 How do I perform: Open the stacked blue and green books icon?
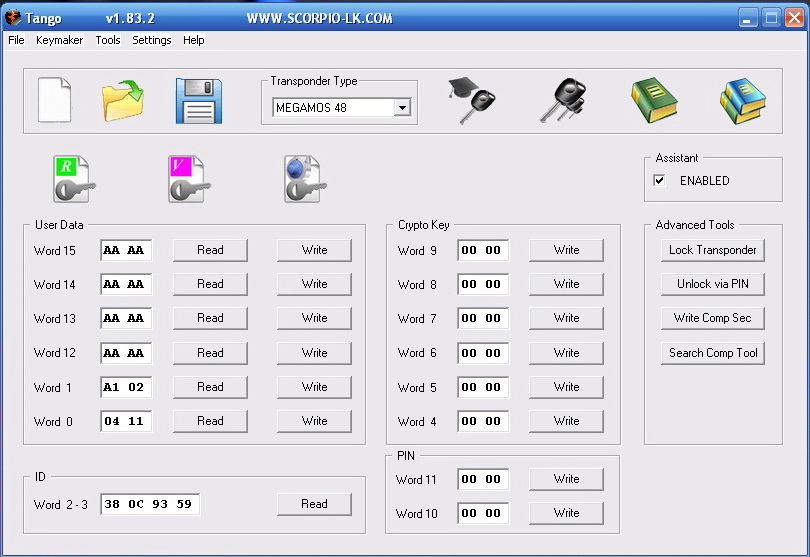click(742, 101)
